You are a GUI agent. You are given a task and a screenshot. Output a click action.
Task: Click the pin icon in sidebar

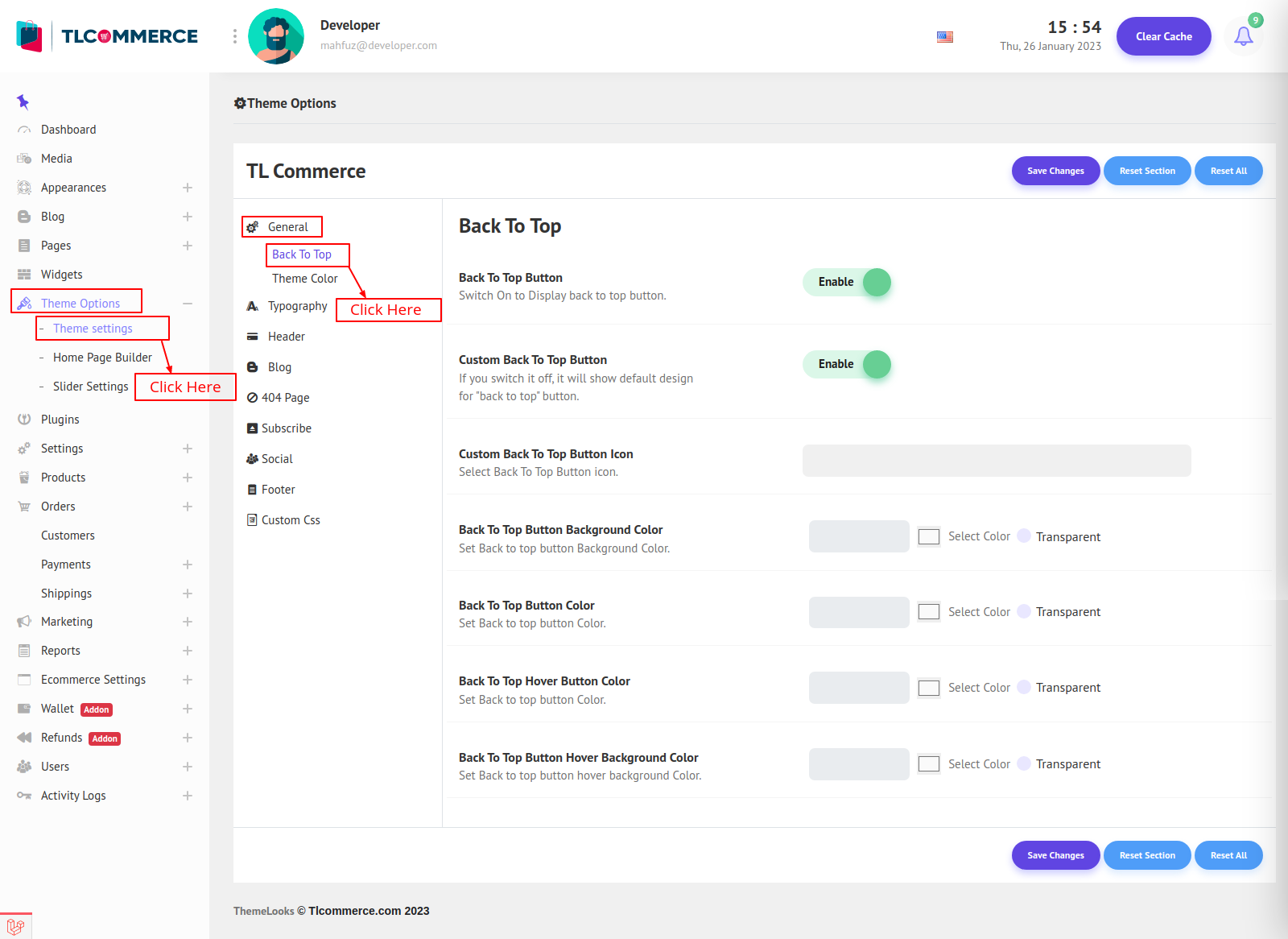tap(23, 101)
